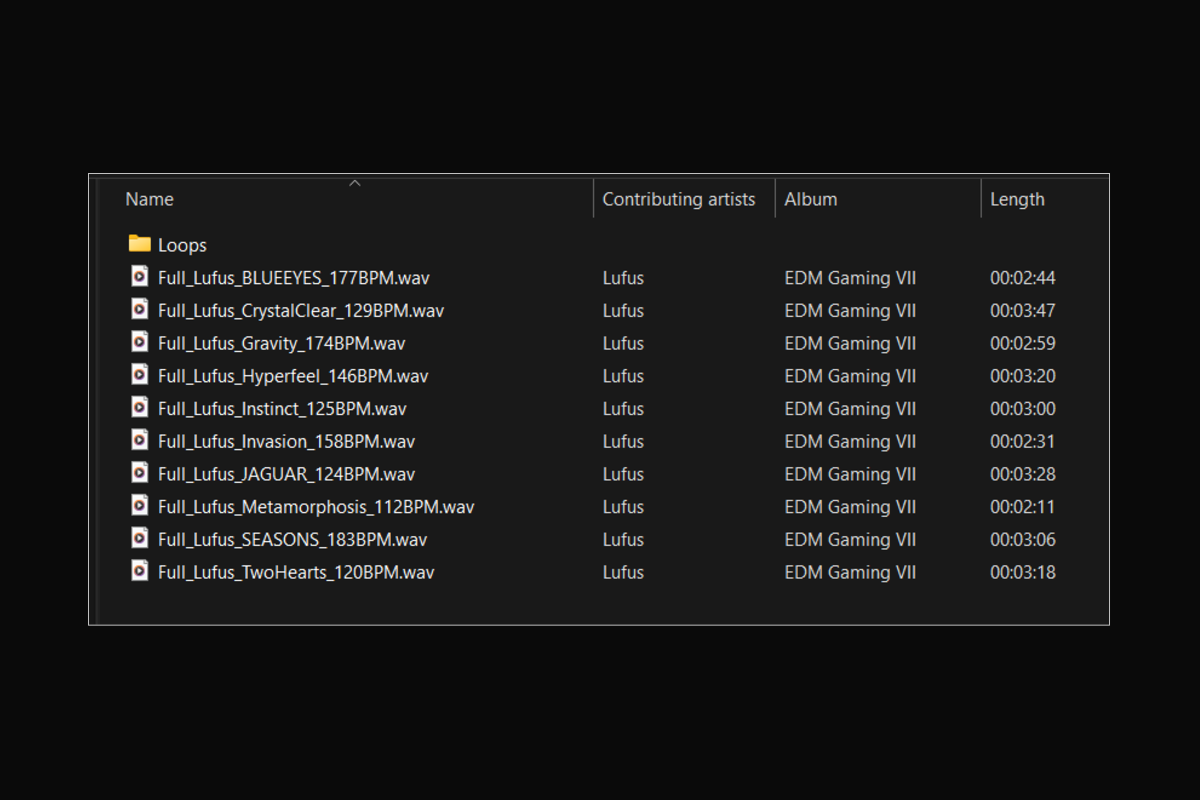1200x800 pixels.
Task: Click the Hyperfeel_146BPM file icon
Action: click(140, 376)
